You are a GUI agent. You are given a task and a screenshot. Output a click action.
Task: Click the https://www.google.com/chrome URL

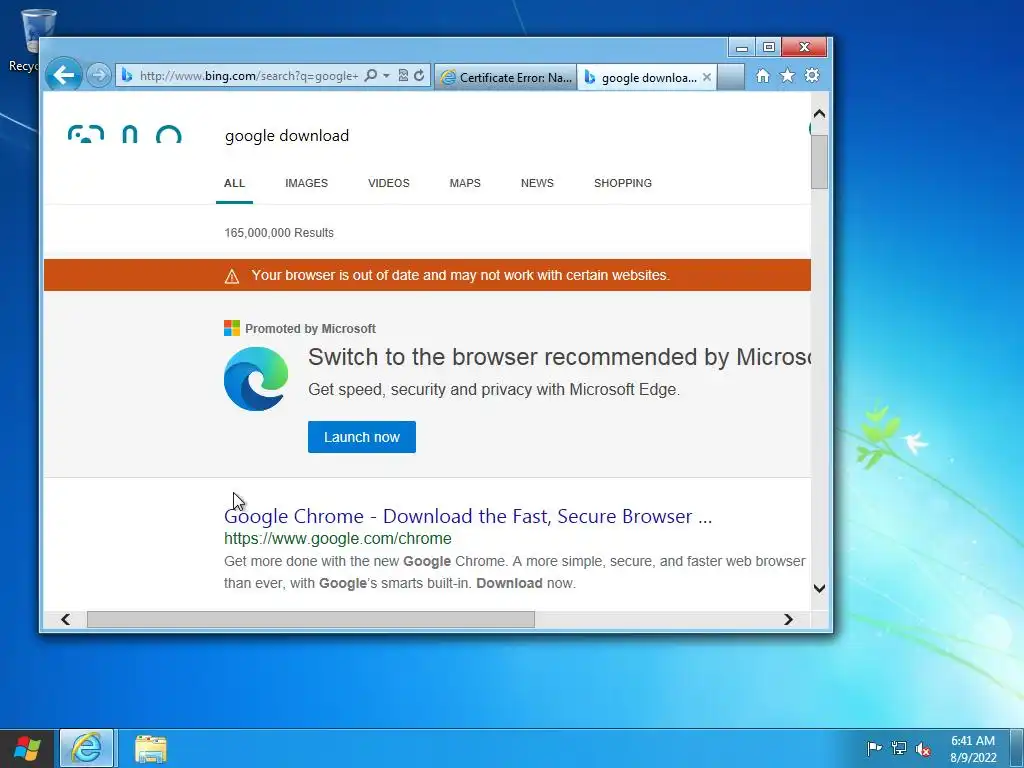(338, 539)
